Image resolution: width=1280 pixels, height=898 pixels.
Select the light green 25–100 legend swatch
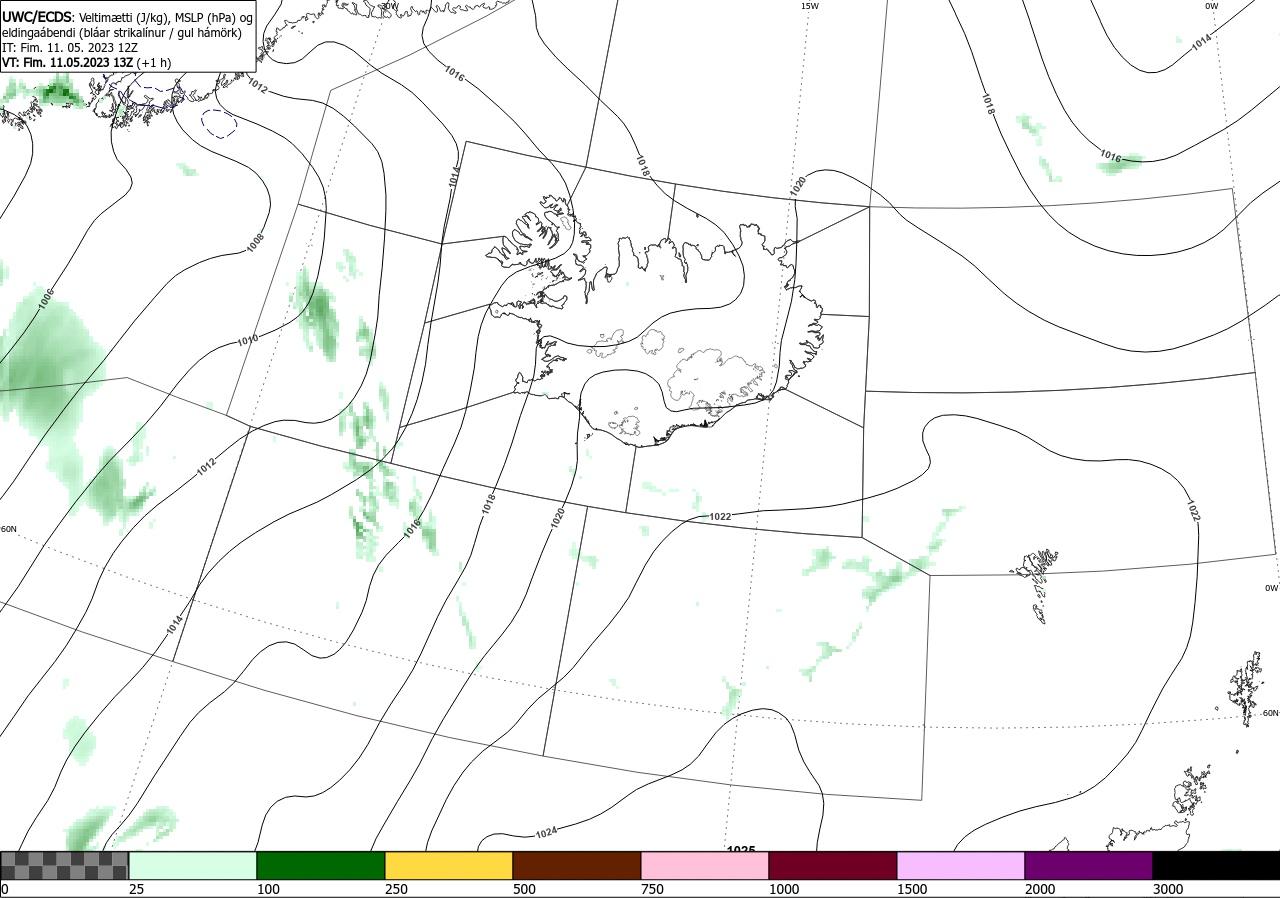coord(193,865)
